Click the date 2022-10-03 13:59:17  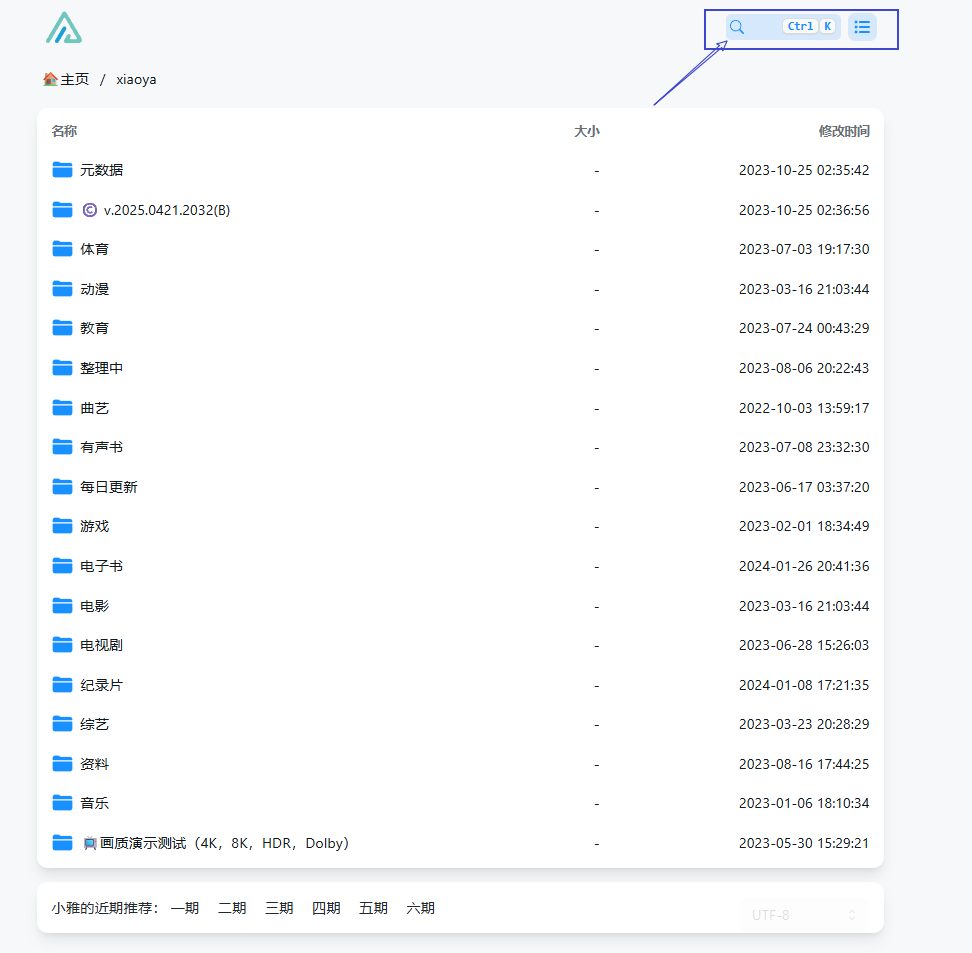coord(804,408)
